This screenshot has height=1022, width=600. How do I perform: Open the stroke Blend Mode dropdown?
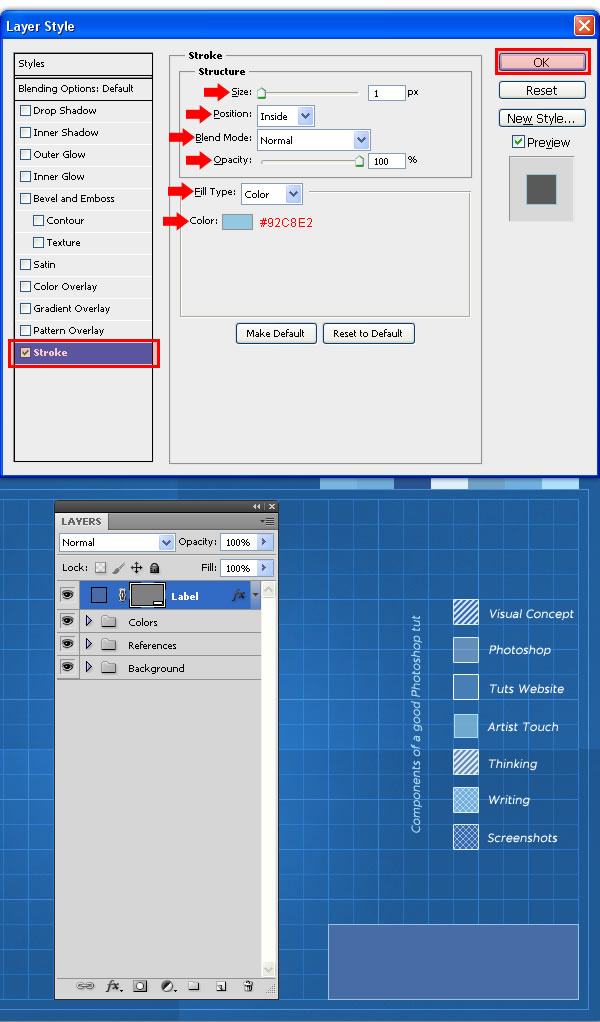(314, 139)
